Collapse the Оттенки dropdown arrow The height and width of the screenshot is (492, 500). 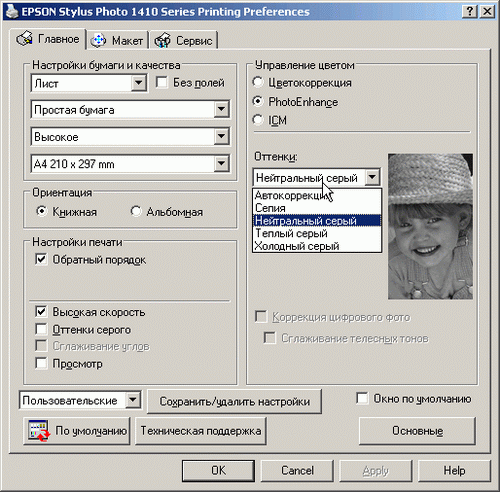[372, 177]
